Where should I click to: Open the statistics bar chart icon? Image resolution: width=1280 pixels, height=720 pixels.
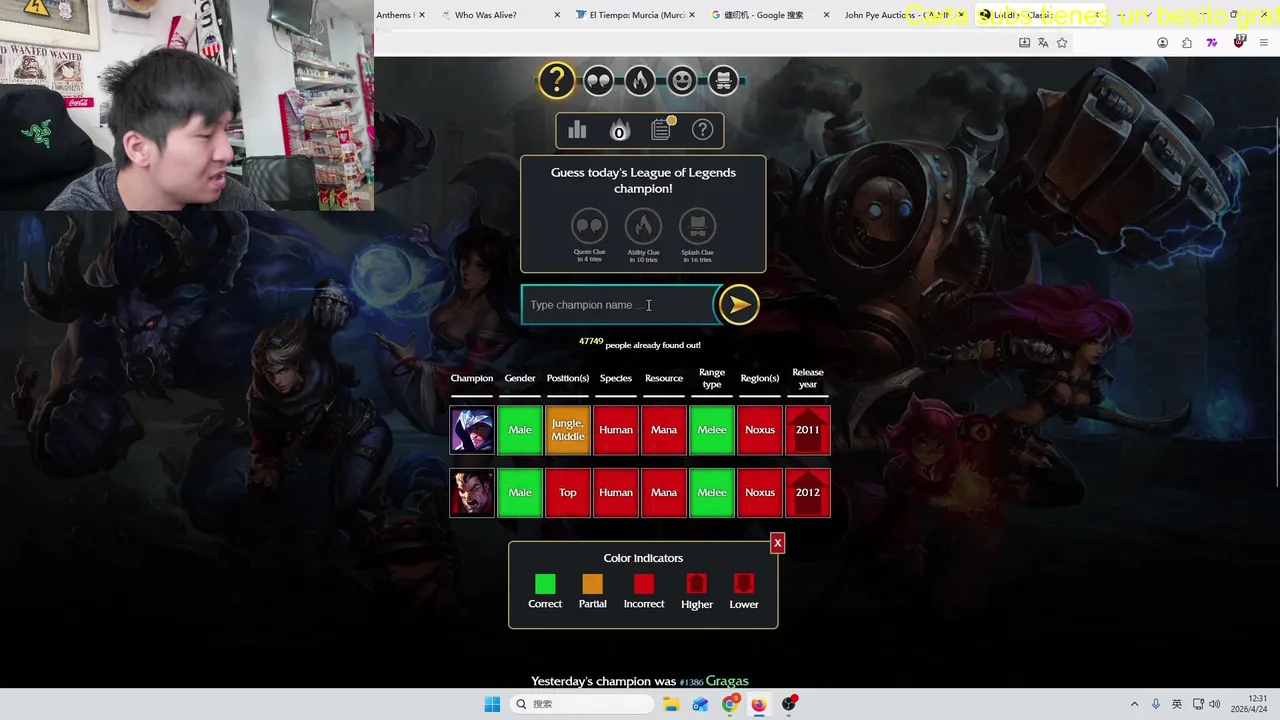(577, 130)
